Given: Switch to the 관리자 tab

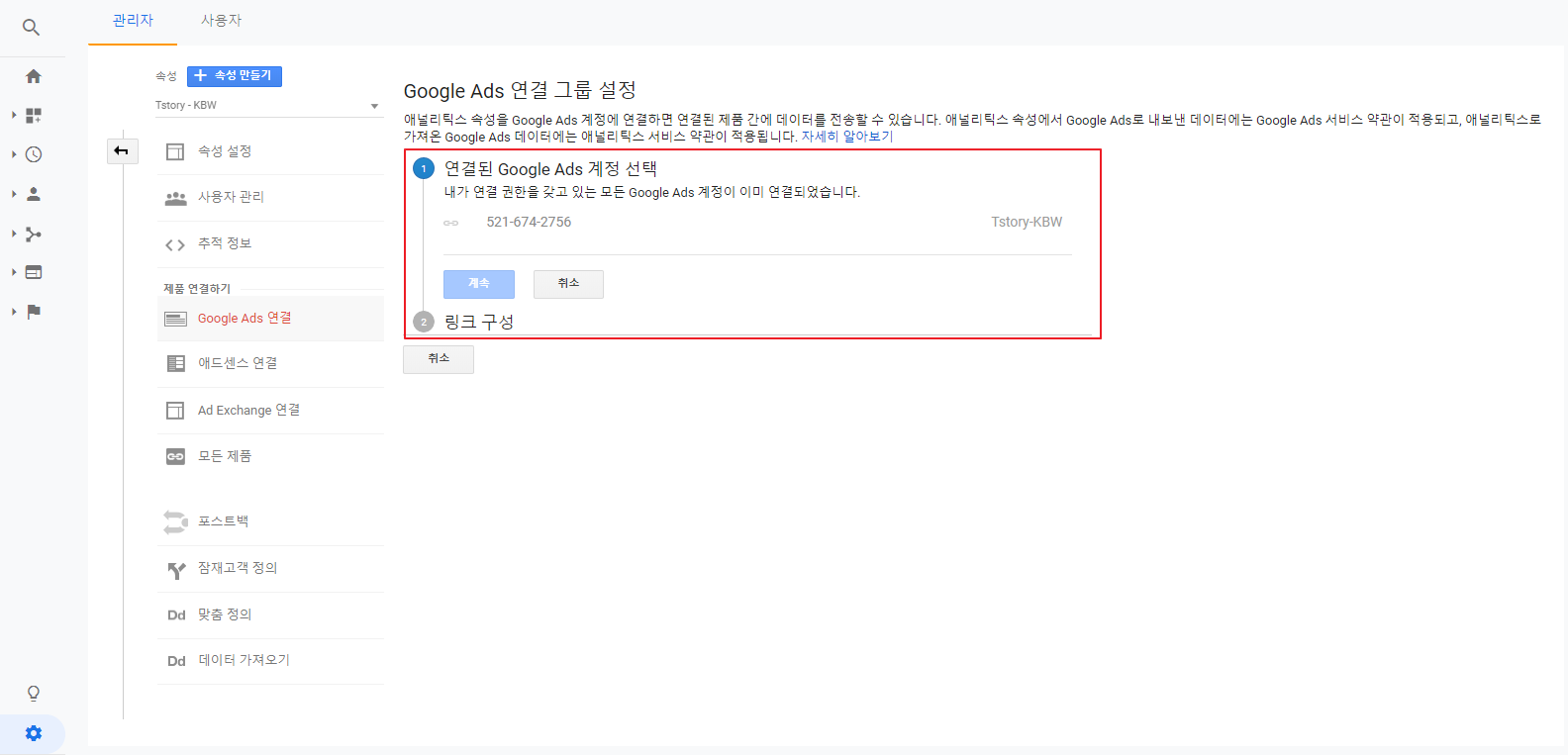Looking at the screenshot, I should pos(133,21).
